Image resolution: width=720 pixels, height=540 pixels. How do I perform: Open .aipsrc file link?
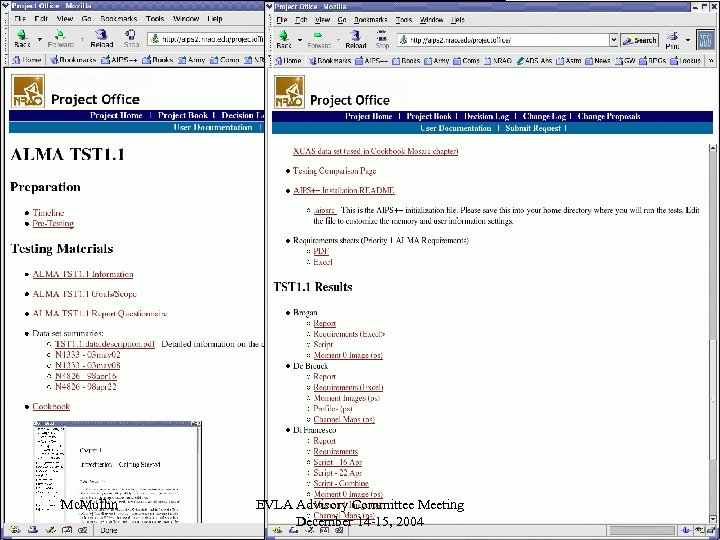[325, 210]
